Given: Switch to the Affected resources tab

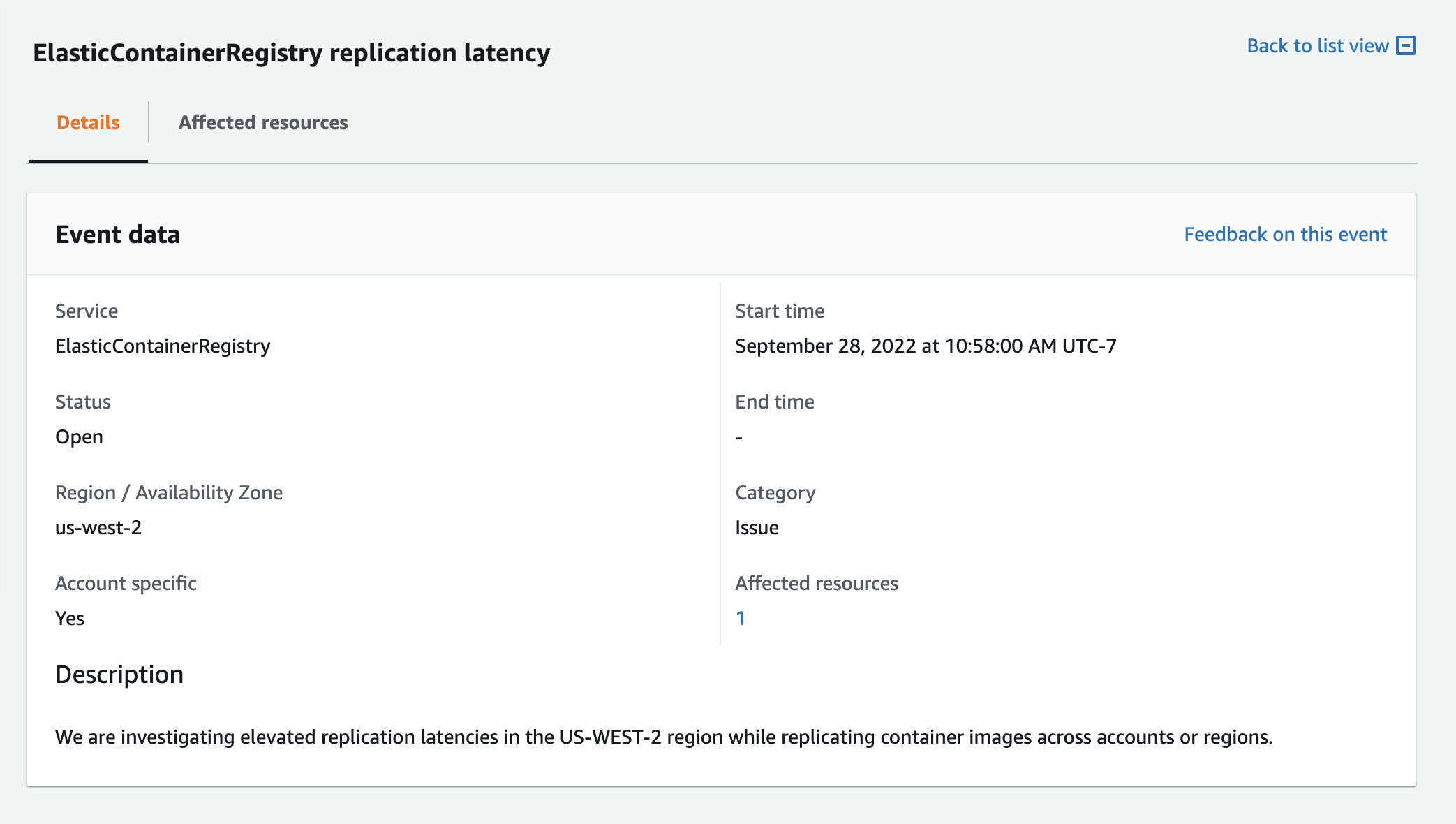Looking at the screenshot, I should 263,122.
